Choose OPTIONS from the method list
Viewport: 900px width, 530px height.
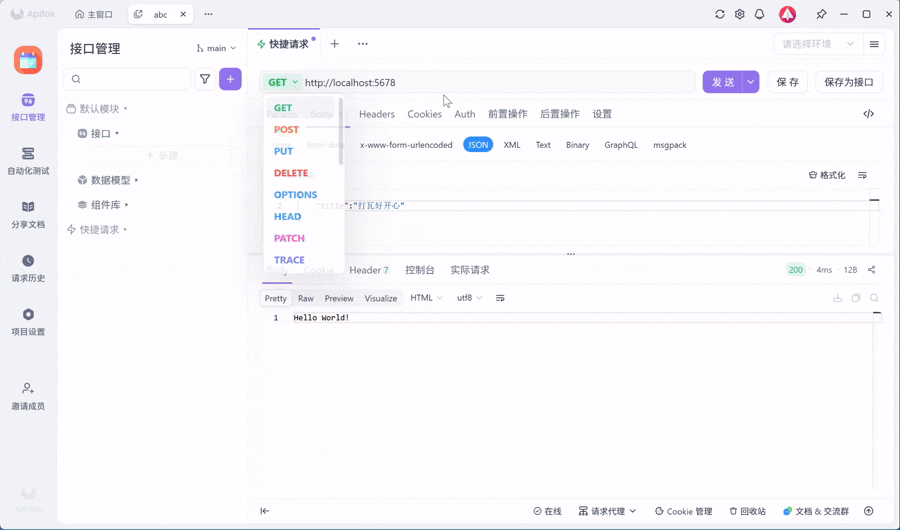(x=296, y=195)
